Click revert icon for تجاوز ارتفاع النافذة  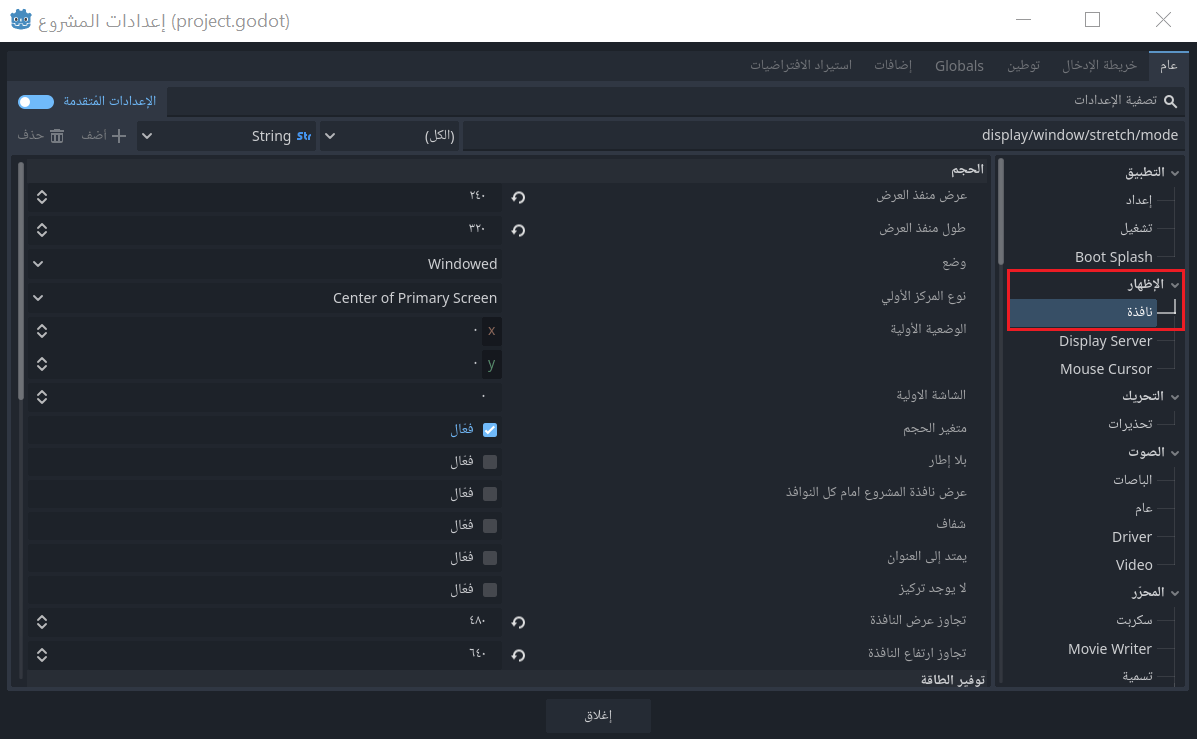click(x=518, y=655)
